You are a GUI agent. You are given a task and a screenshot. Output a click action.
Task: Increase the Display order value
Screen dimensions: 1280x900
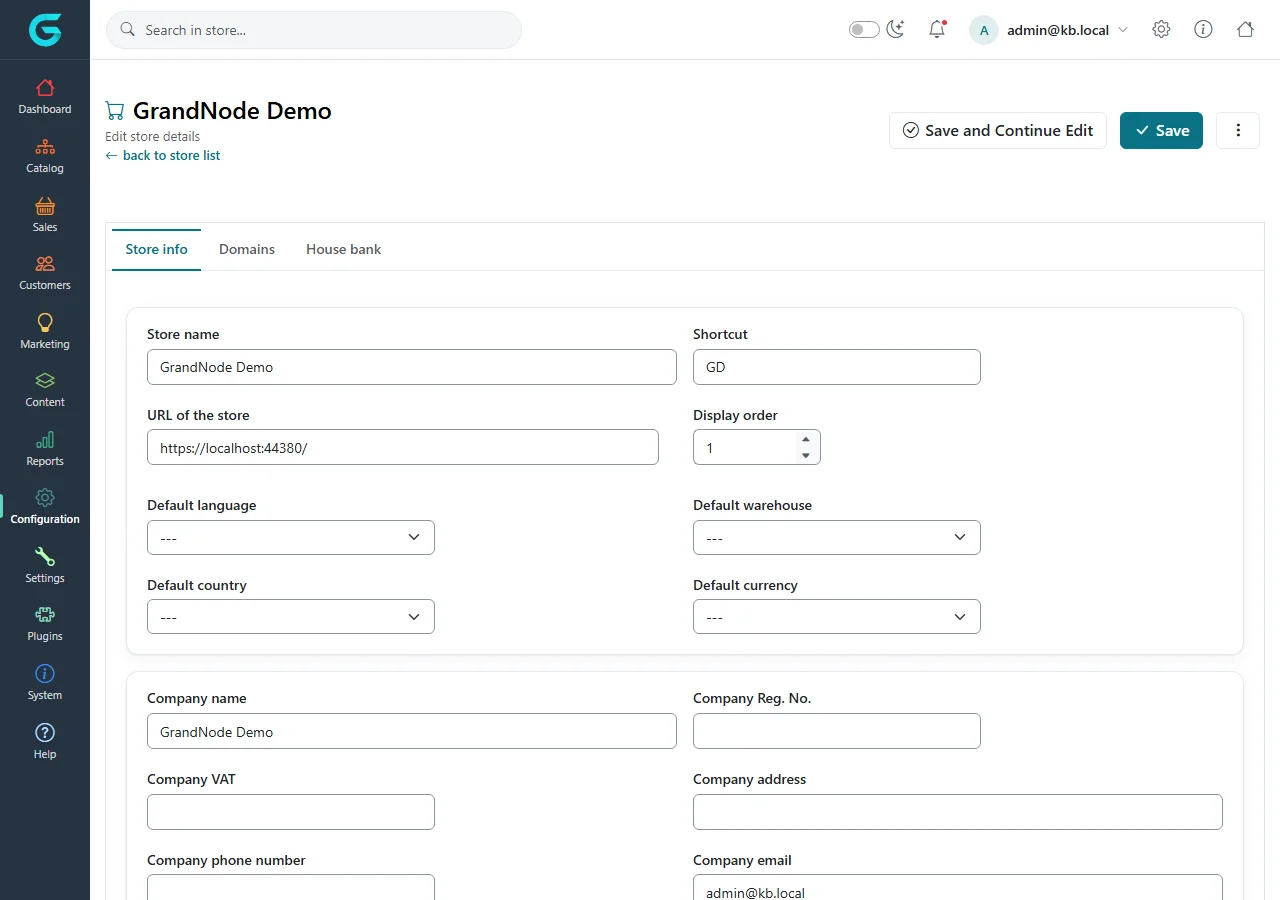tap(806, 439)
